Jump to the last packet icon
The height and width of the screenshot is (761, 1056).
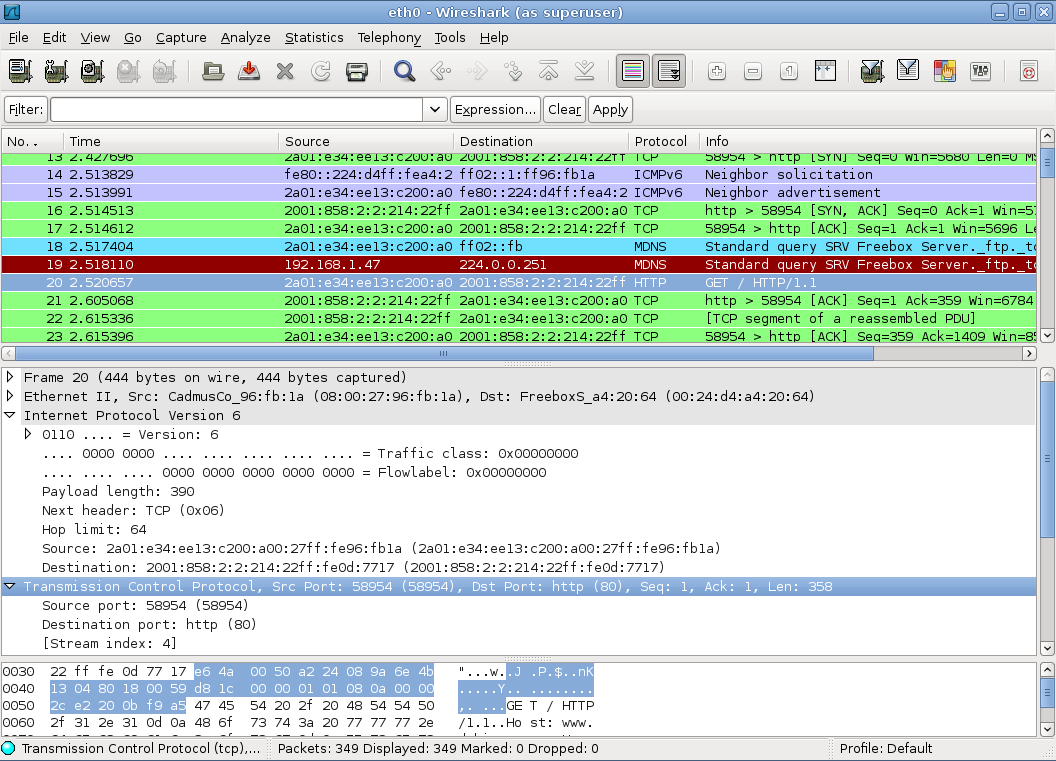coord(585,71)
